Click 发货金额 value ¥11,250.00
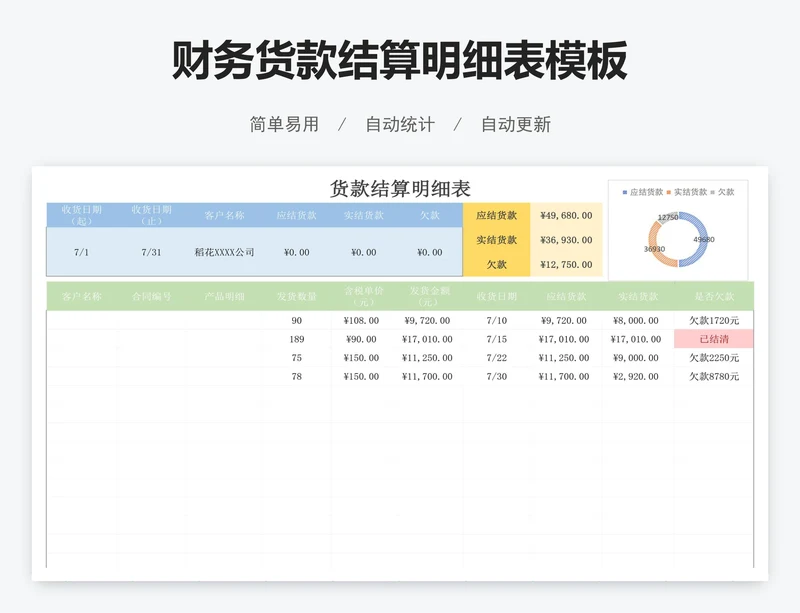 (427, 358)
